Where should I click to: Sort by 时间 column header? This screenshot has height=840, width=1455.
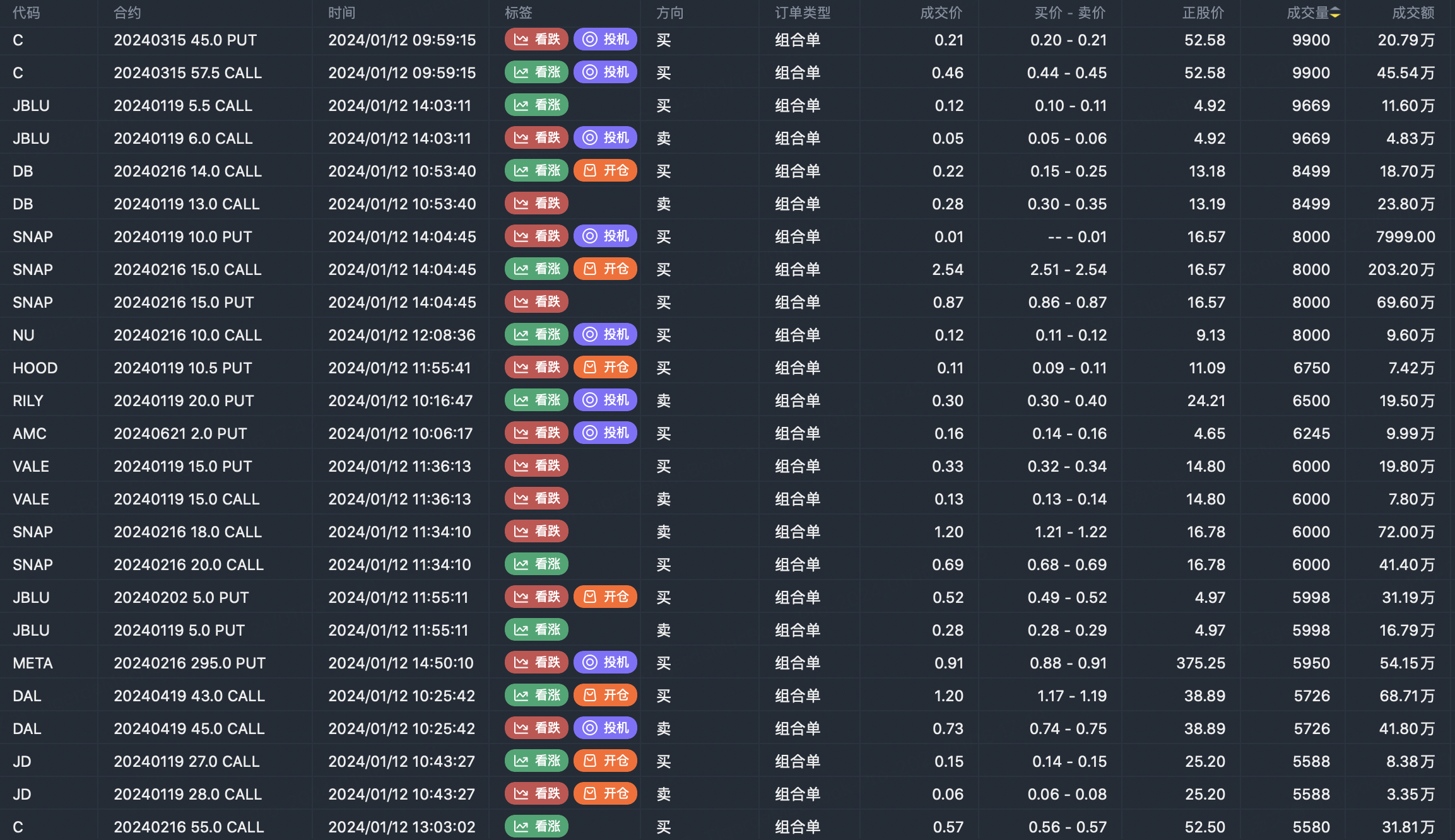click(x=341, y=13)
